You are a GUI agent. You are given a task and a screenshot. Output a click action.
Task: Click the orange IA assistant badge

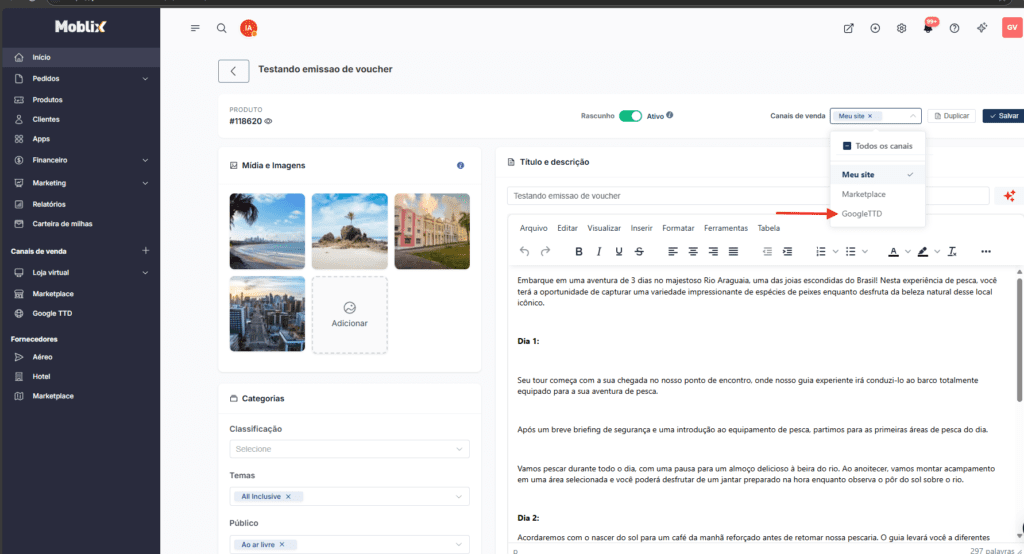click(x=248, y=28)
